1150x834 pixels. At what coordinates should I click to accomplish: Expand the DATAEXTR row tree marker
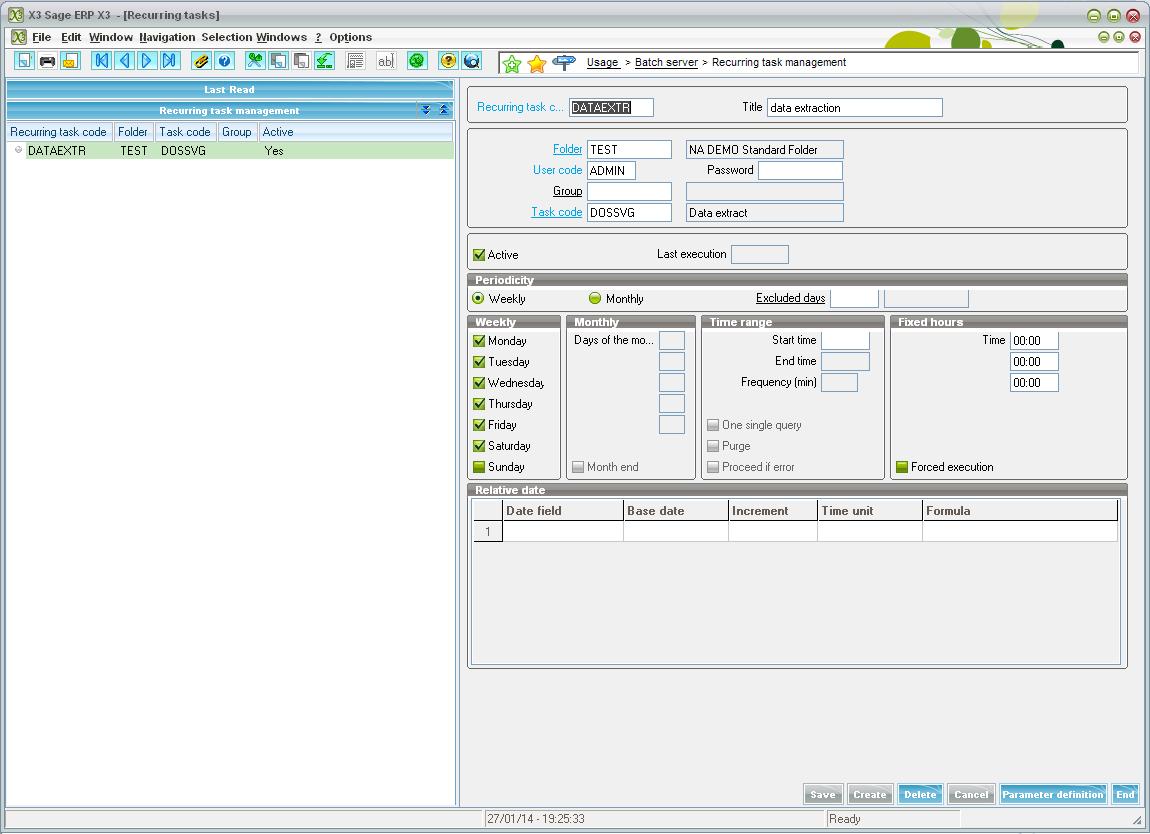click(18, 150)
